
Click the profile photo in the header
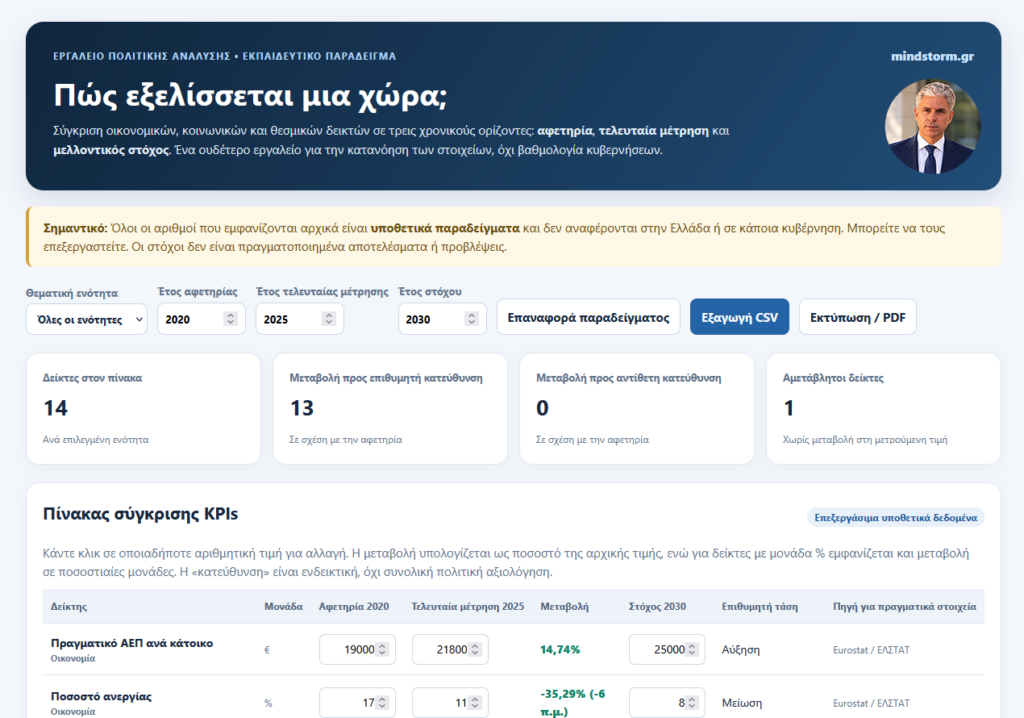(933, 127)
